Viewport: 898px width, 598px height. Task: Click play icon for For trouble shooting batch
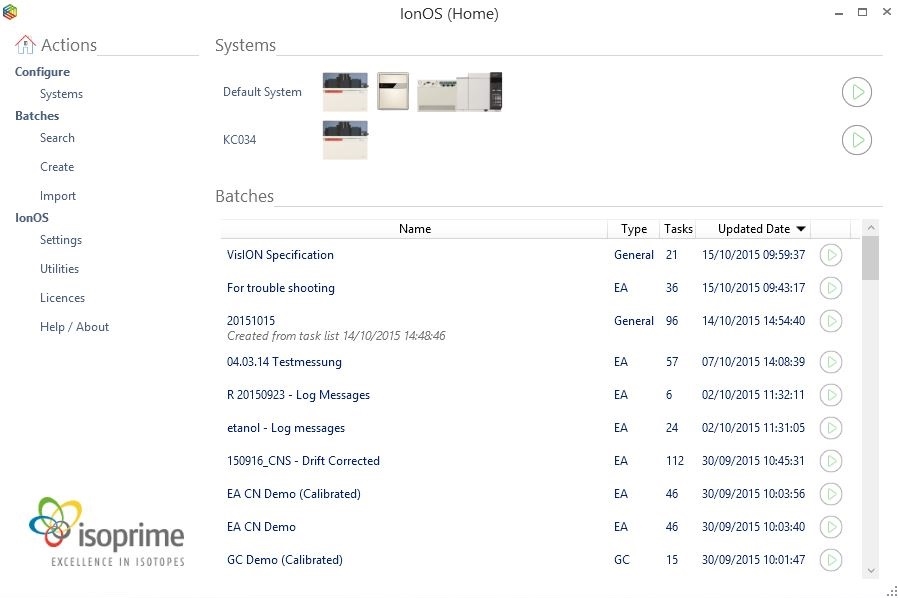(830, 288)
